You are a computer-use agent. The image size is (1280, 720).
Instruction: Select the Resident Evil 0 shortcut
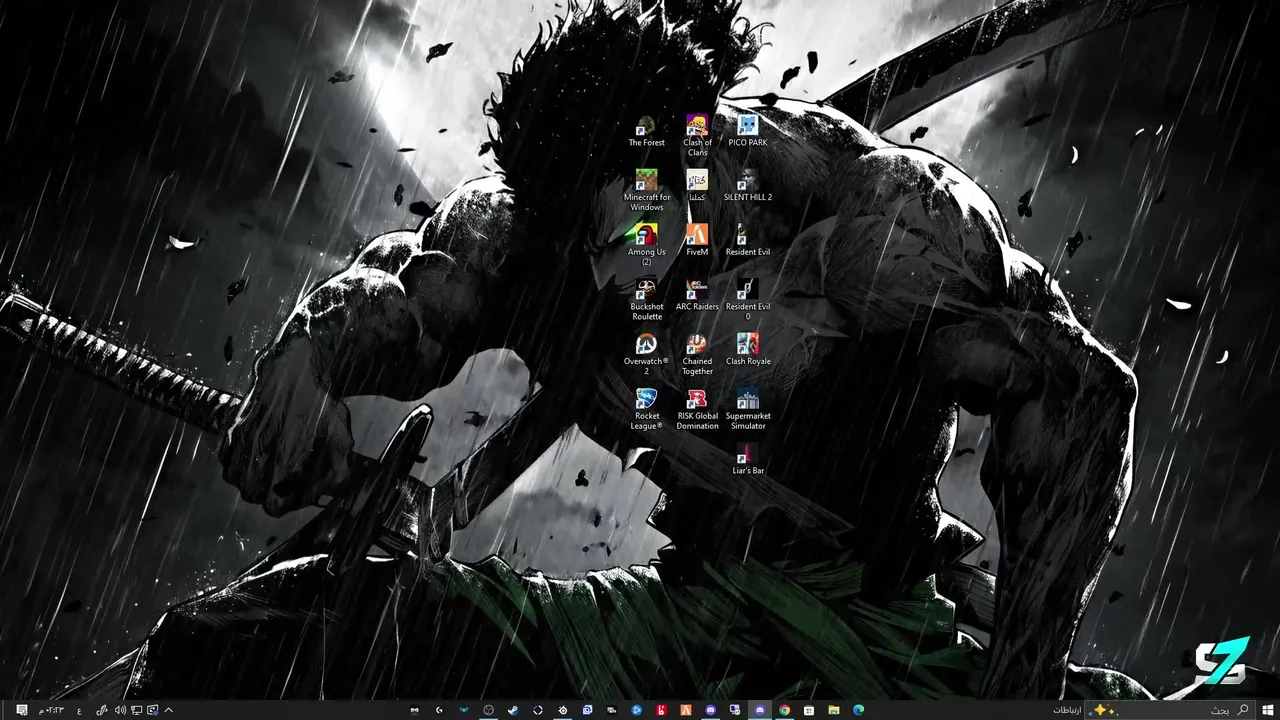click(748, 300)
